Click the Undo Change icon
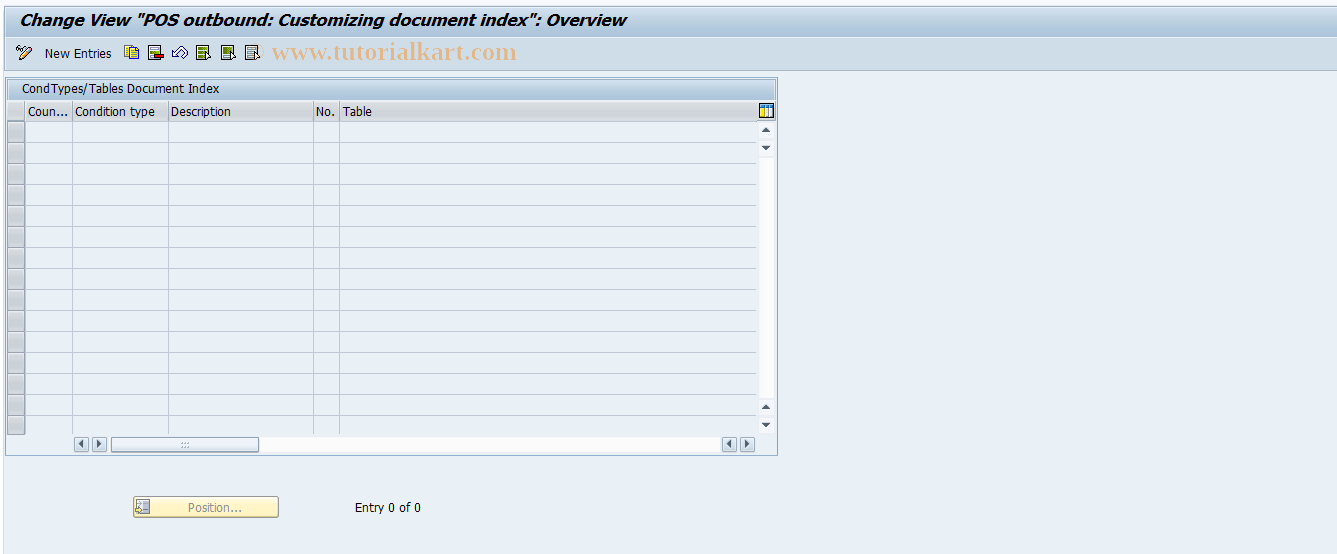 click(180, 53)
